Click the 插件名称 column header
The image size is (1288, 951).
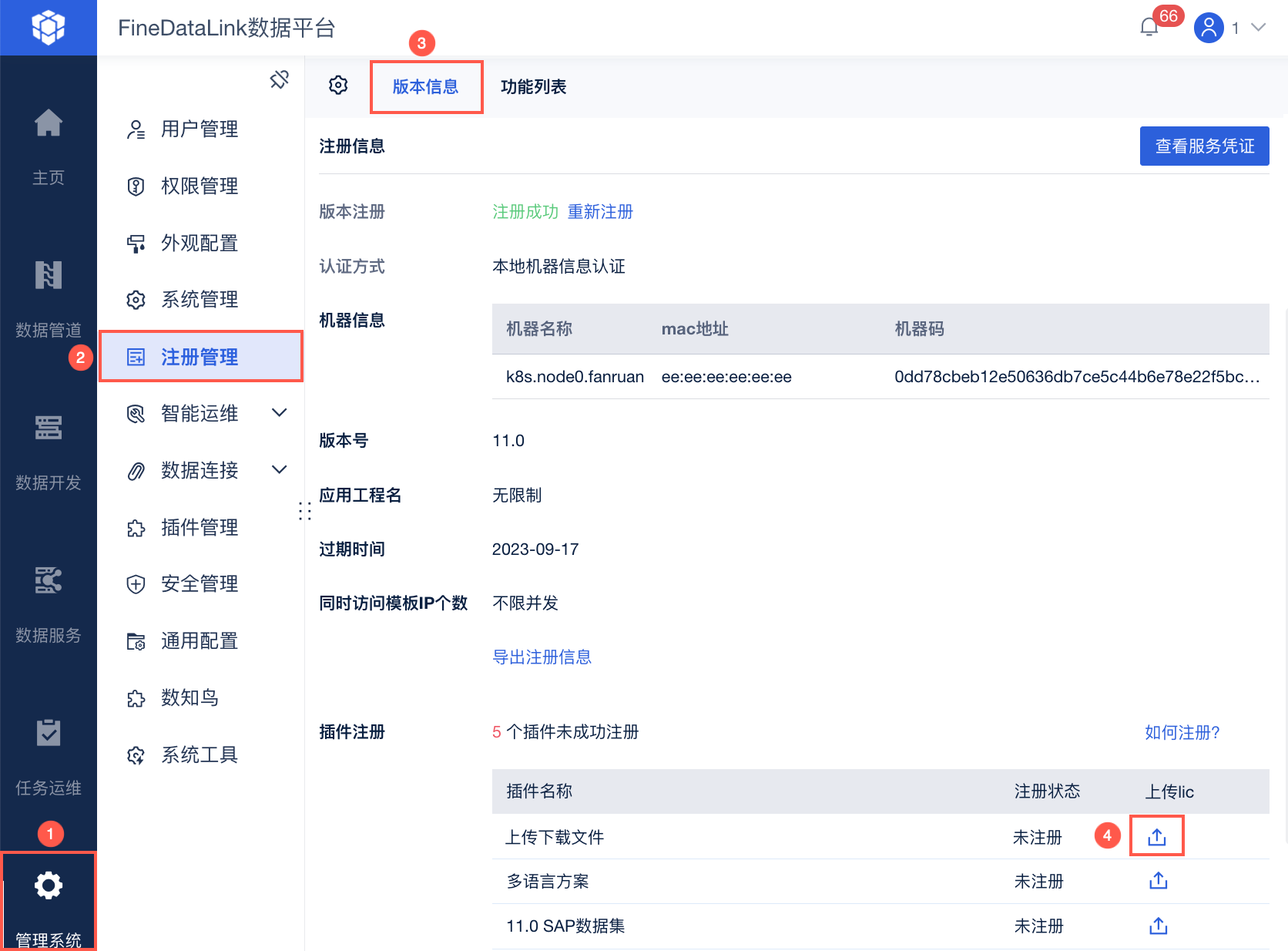(539, 791)
